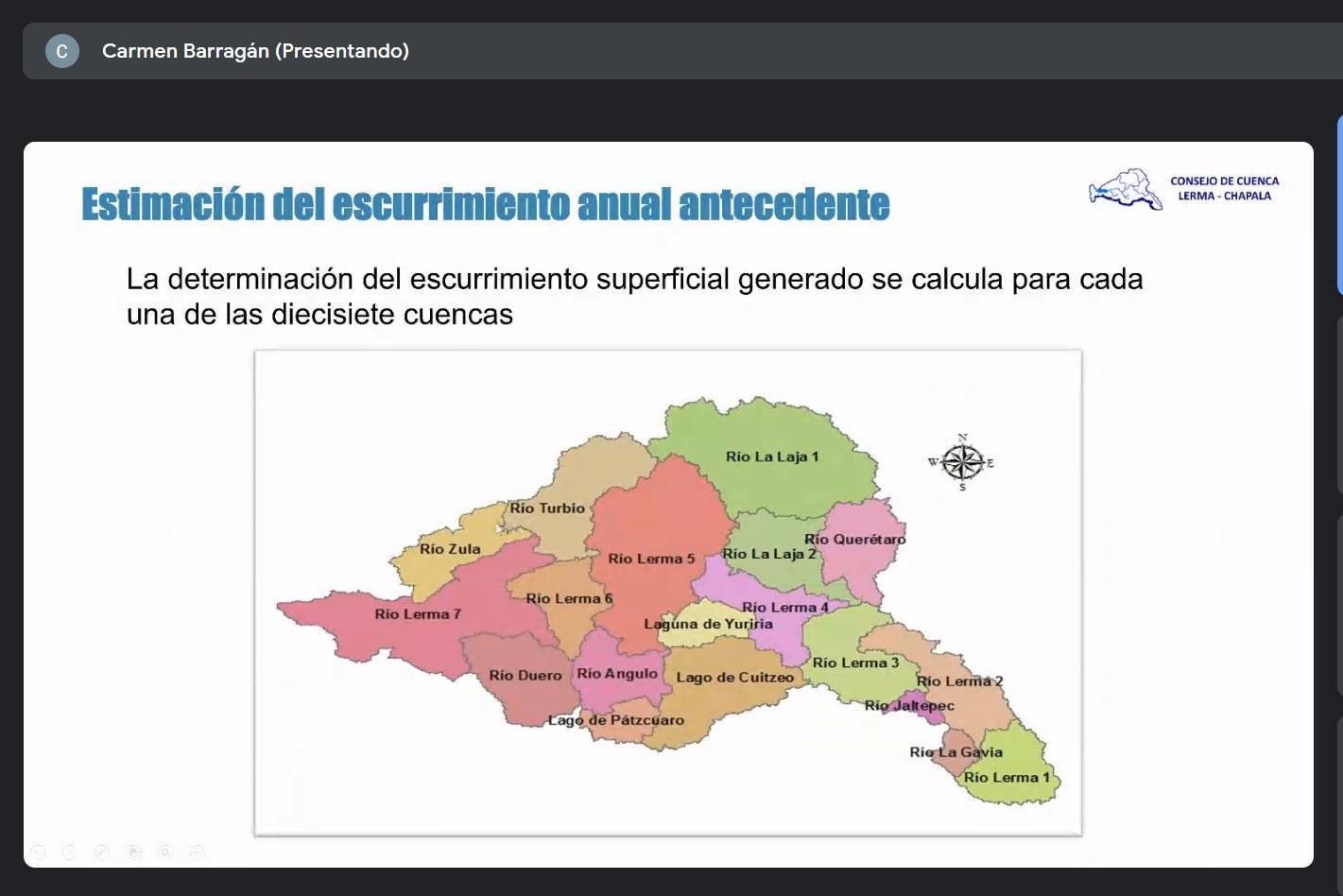
Task: Click the previous slide arrow in slideshow controls
Action: click(38, 852)
